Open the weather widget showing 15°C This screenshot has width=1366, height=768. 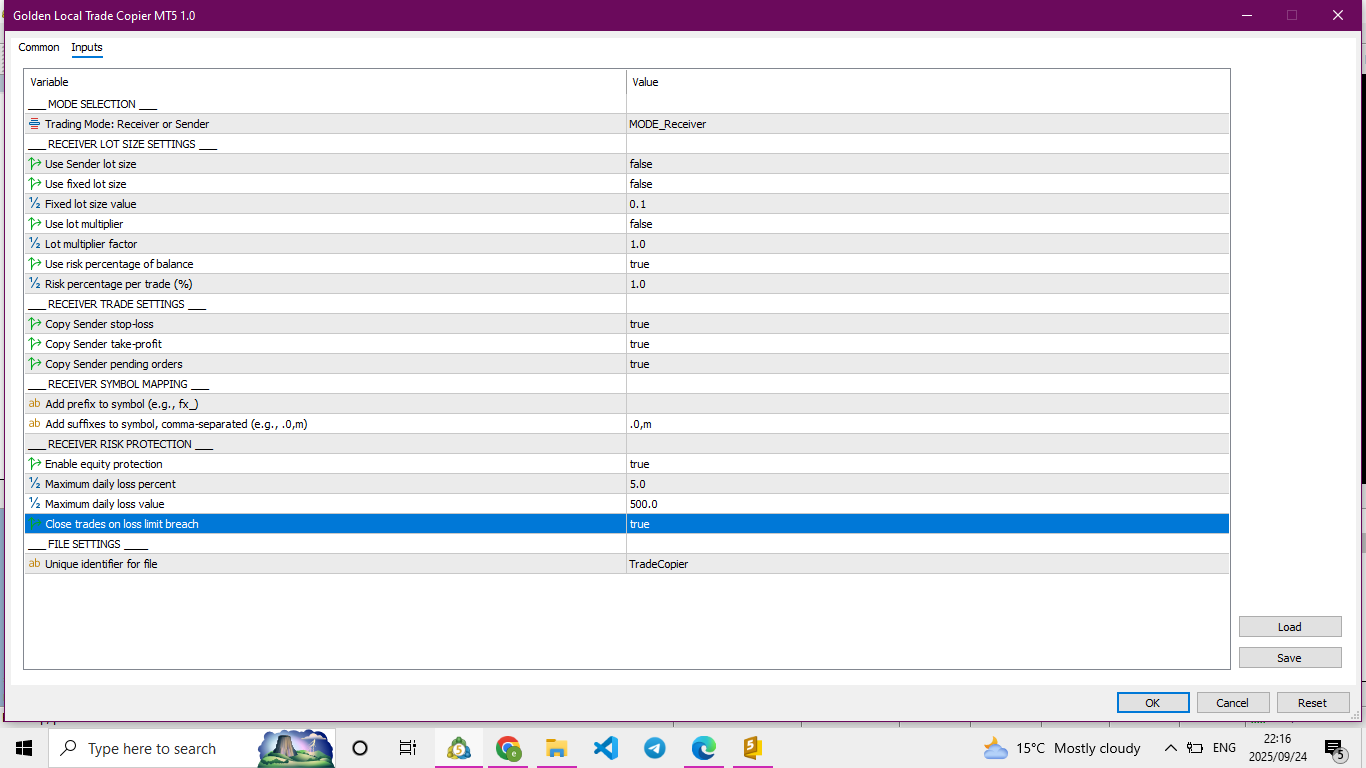(1061, 748)
